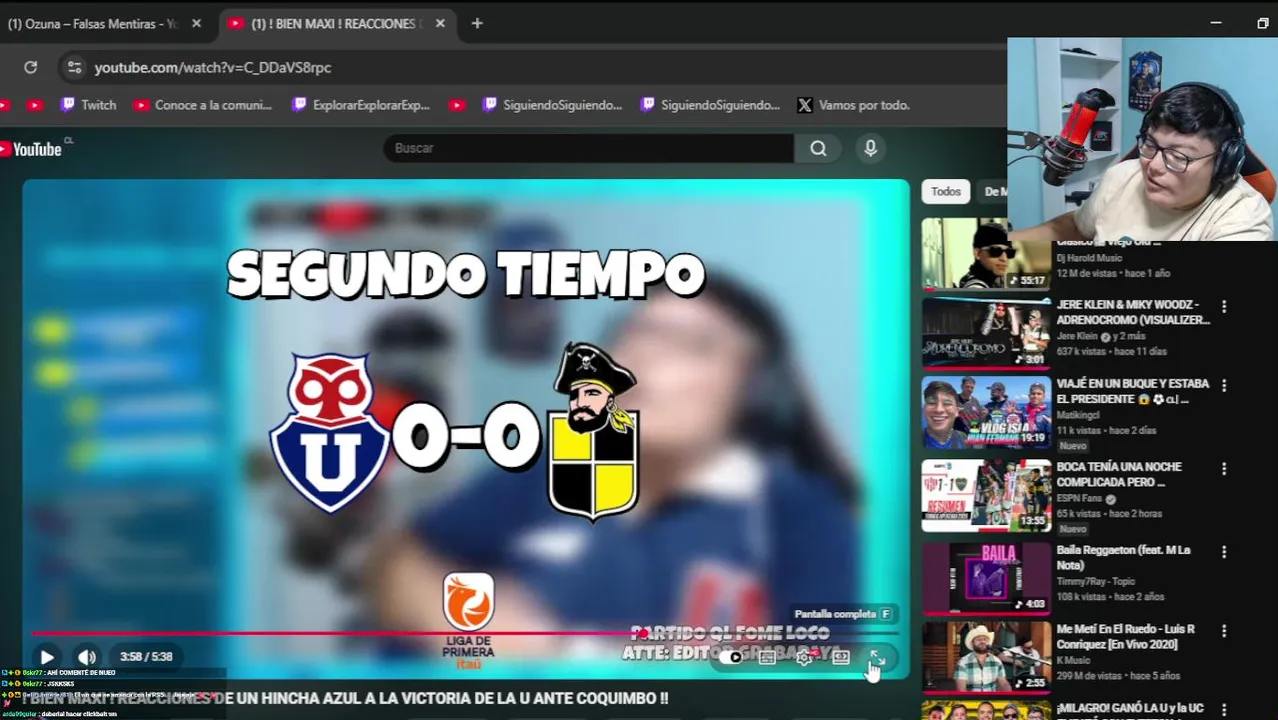Screen dimensions: 1278x720
Task: Open K Music thumbnail with 2:55 duration
Action: click(986, 657)
